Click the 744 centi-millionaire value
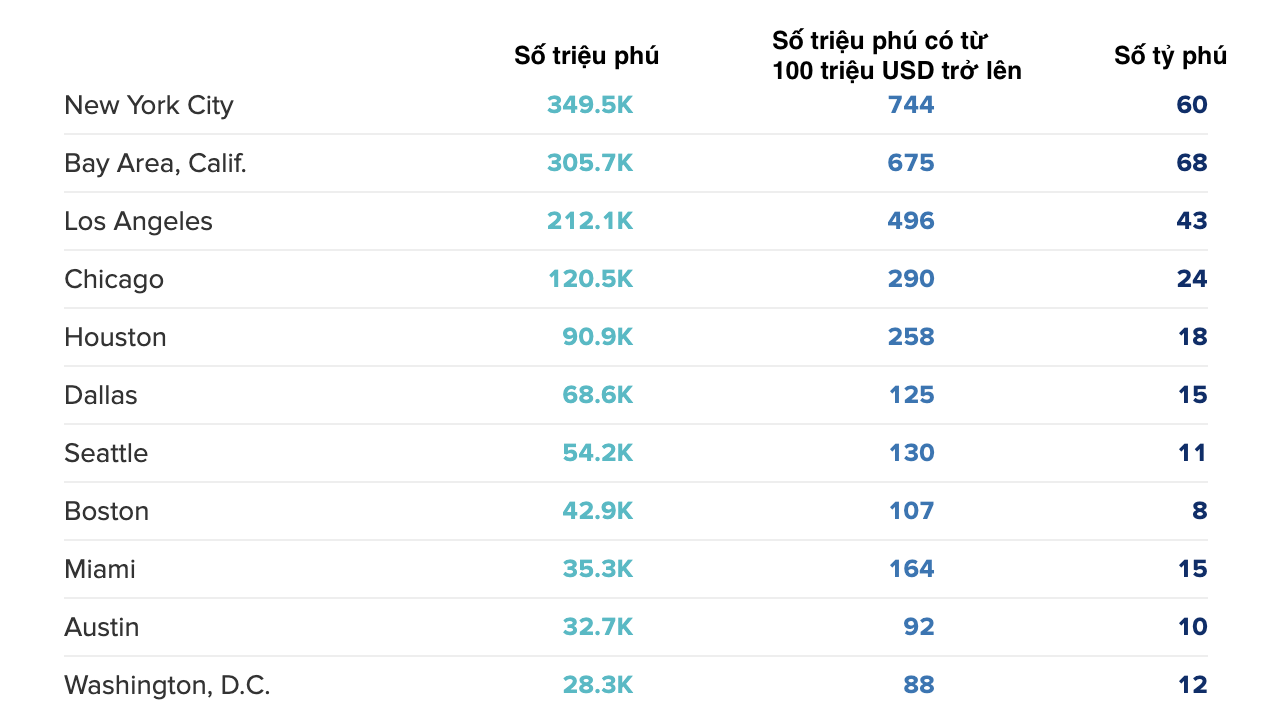This screenshot has width=1264, height=726. 911,105
